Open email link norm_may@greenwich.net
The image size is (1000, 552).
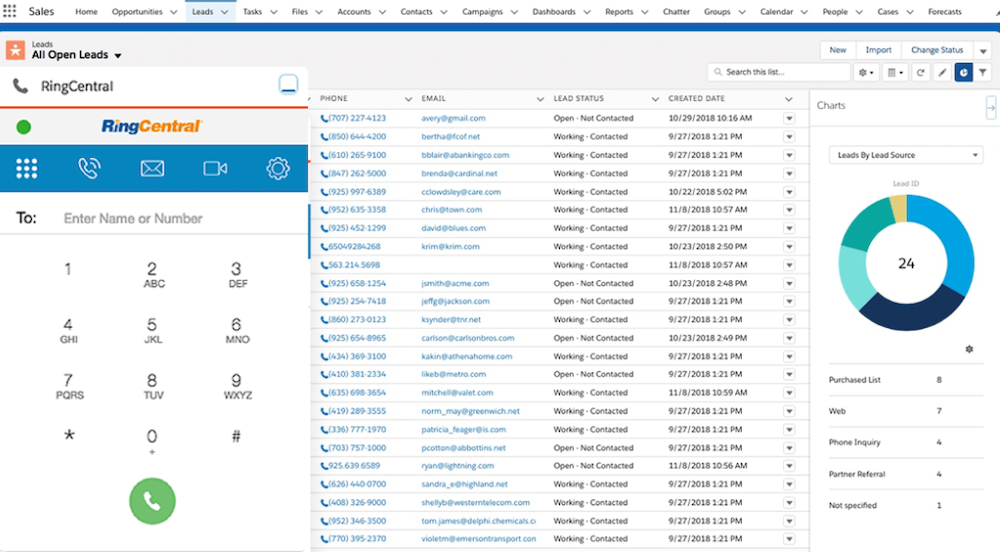pos(470,411)
